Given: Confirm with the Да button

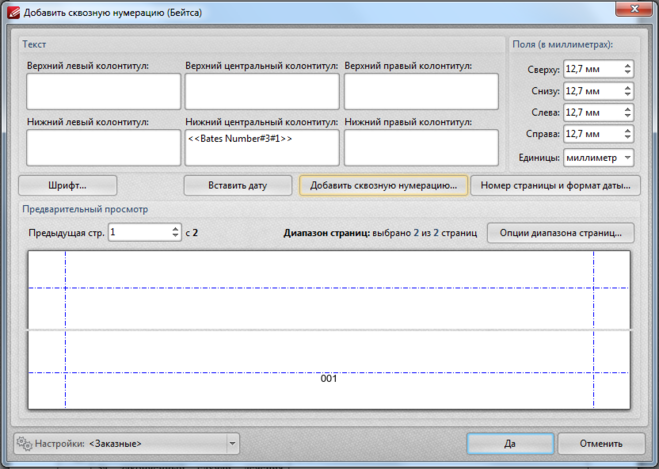Looking at the screenshot, I should coord(509,443).
